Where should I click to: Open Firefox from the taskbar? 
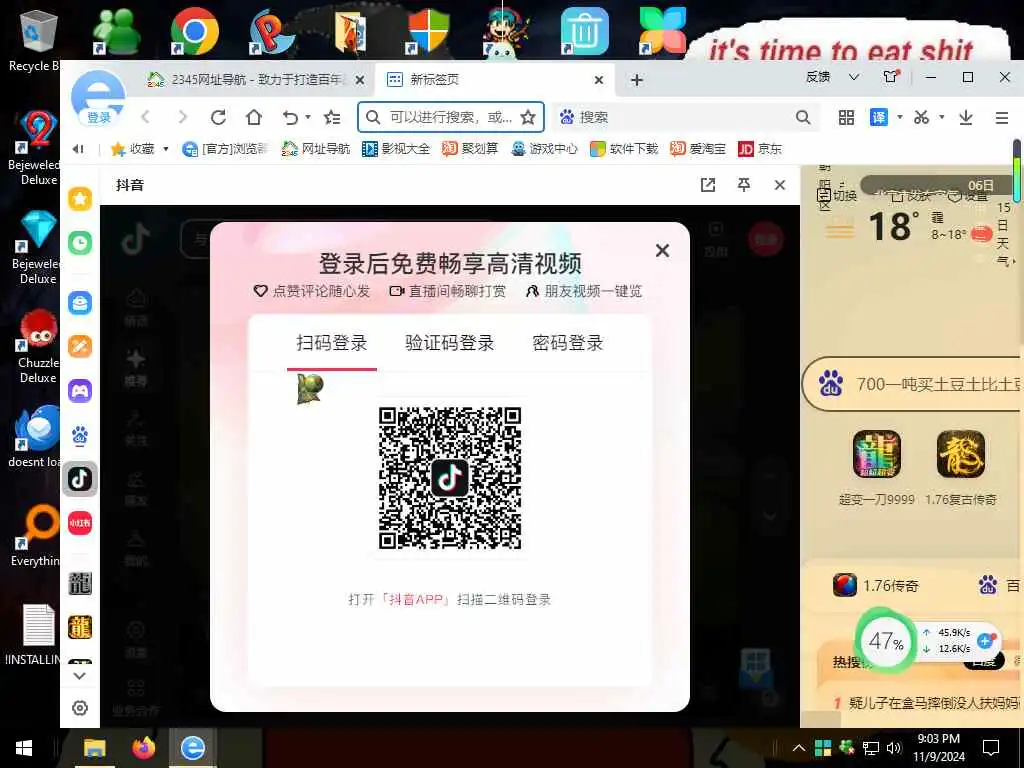144,748
